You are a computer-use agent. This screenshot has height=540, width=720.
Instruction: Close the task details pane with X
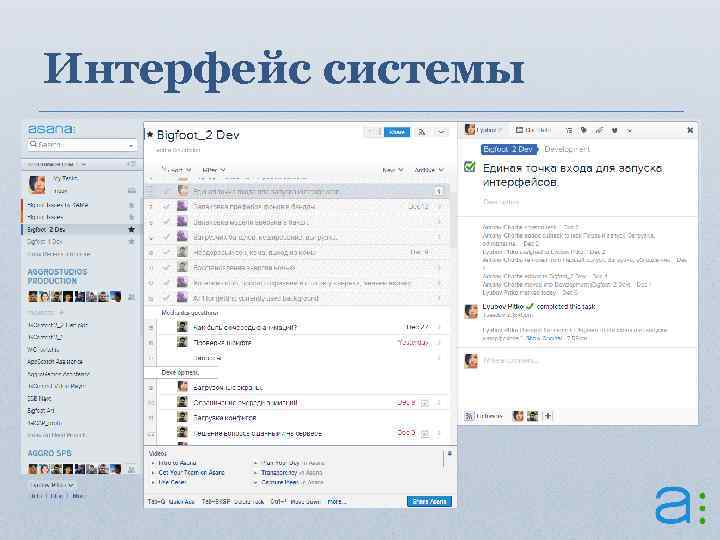pyautogui.click(x=690, y=130)
